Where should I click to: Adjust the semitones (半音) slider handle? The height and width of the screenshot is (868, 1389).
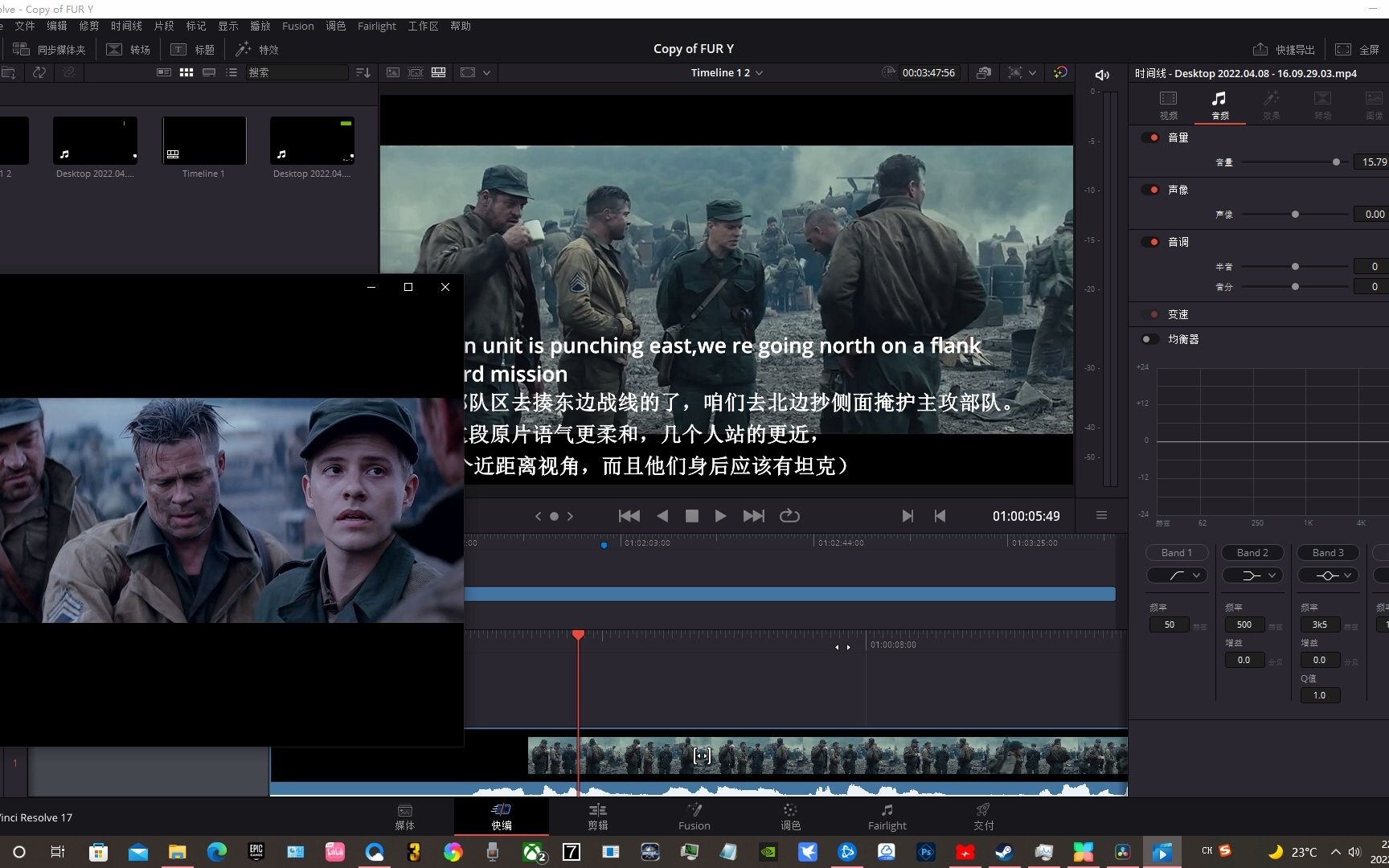coord(1295,267)
